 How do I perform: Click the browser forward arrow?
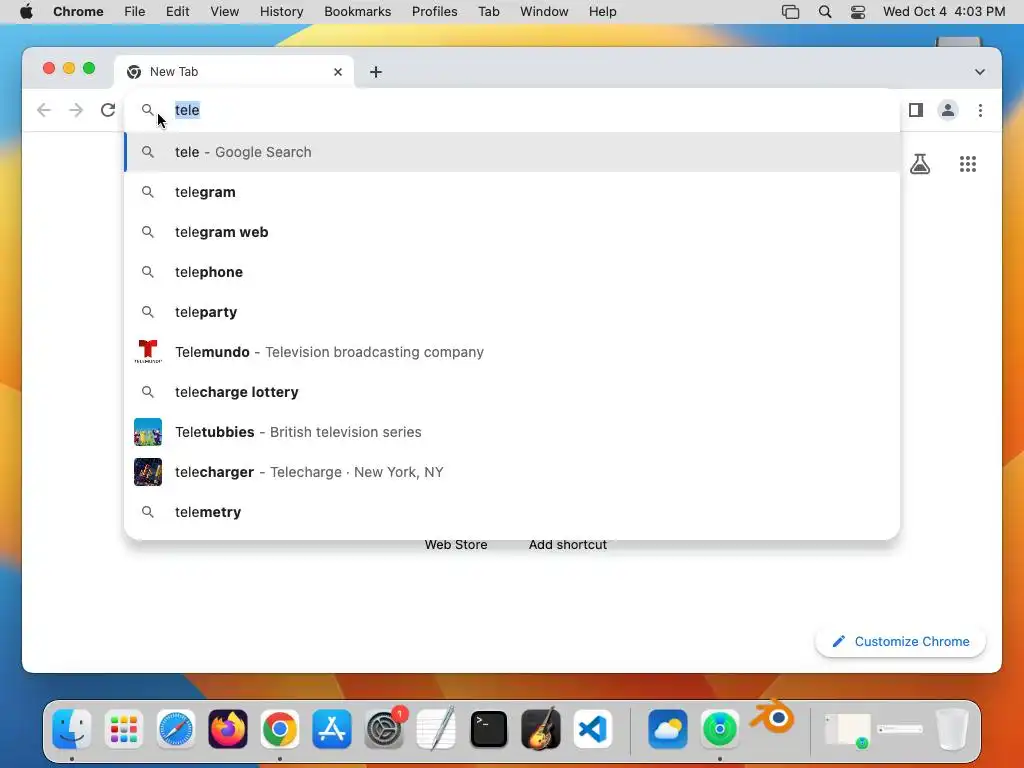click(x=76, y=110)
